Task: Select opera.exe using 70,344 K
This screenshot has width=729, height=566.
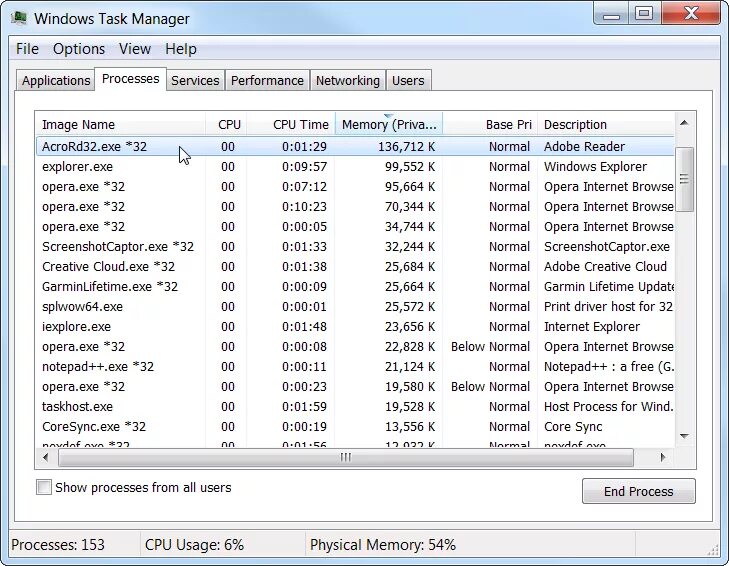Action: (x=355, y=206)
